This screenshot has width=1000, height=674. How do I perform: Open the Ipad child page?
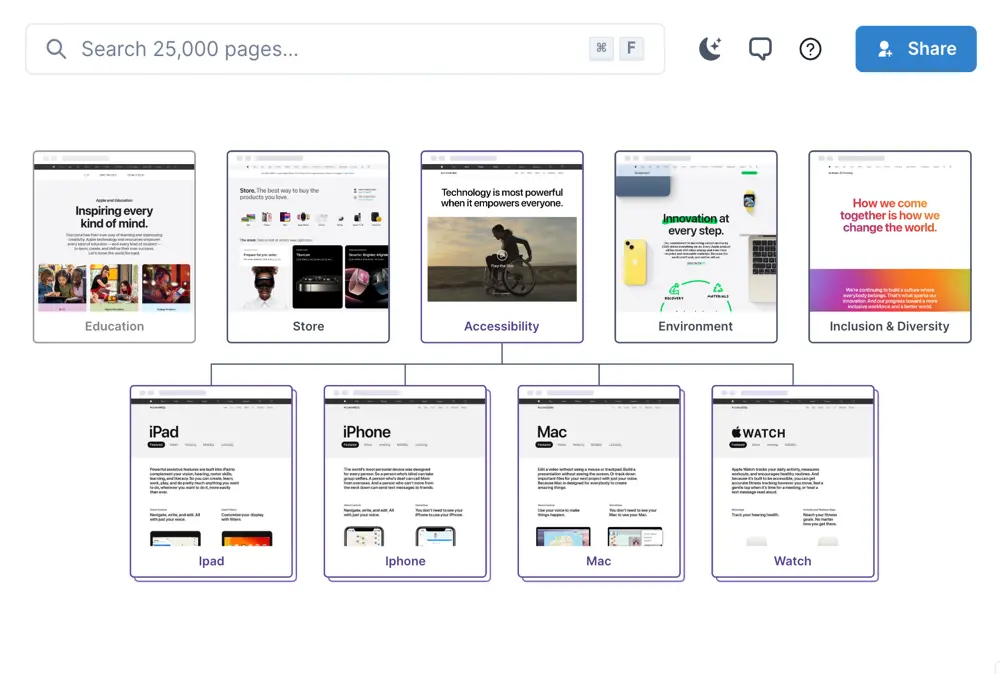(211, 480)
